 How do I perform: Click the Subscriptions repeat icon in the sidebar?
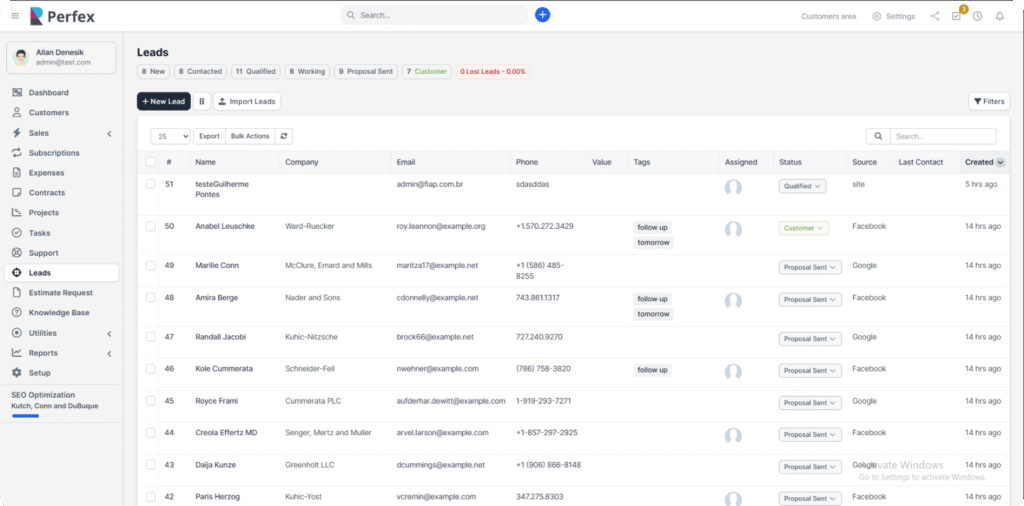[x=17, y=153]
